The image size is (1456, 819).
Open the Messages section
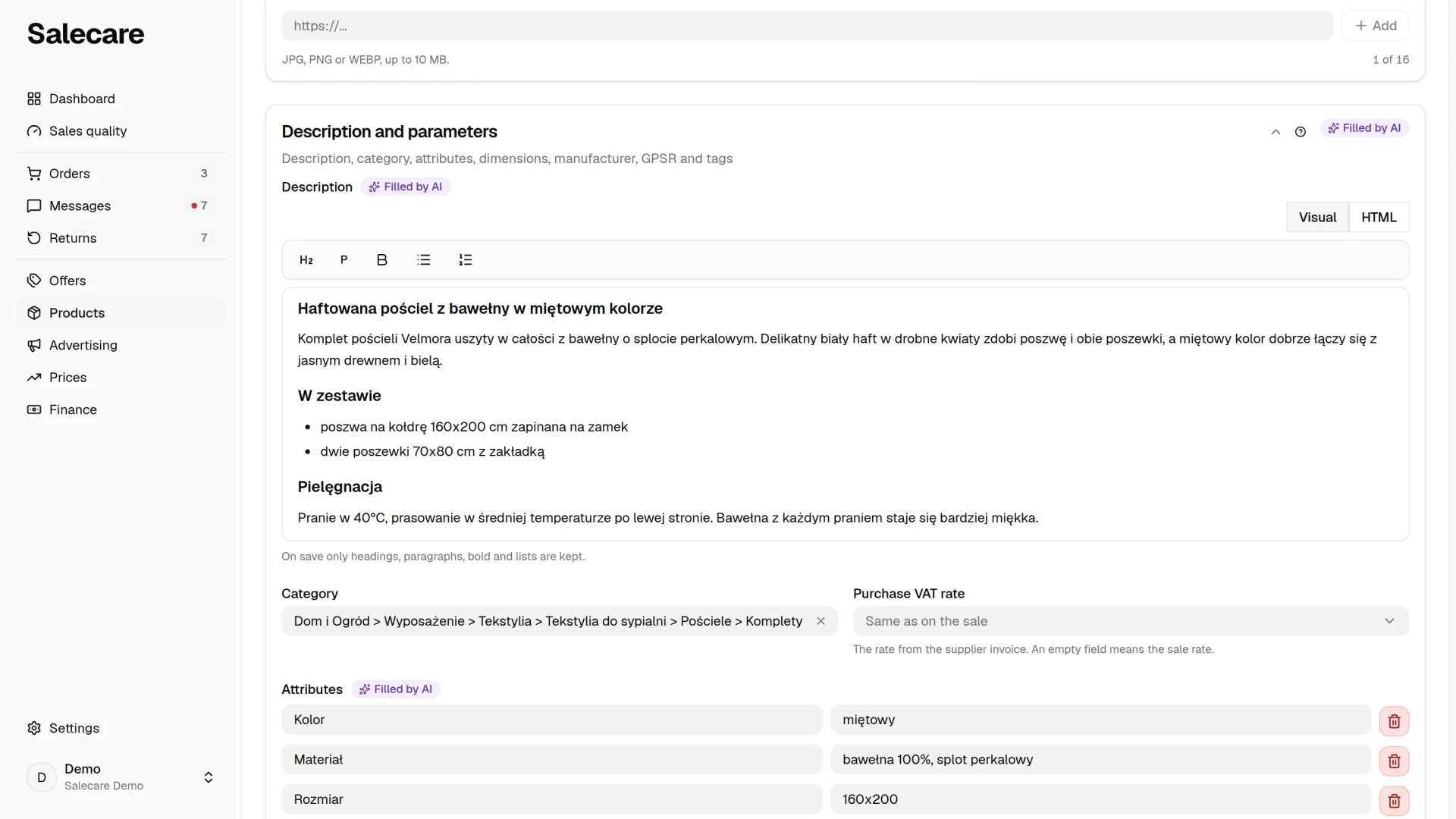[121, 206]
